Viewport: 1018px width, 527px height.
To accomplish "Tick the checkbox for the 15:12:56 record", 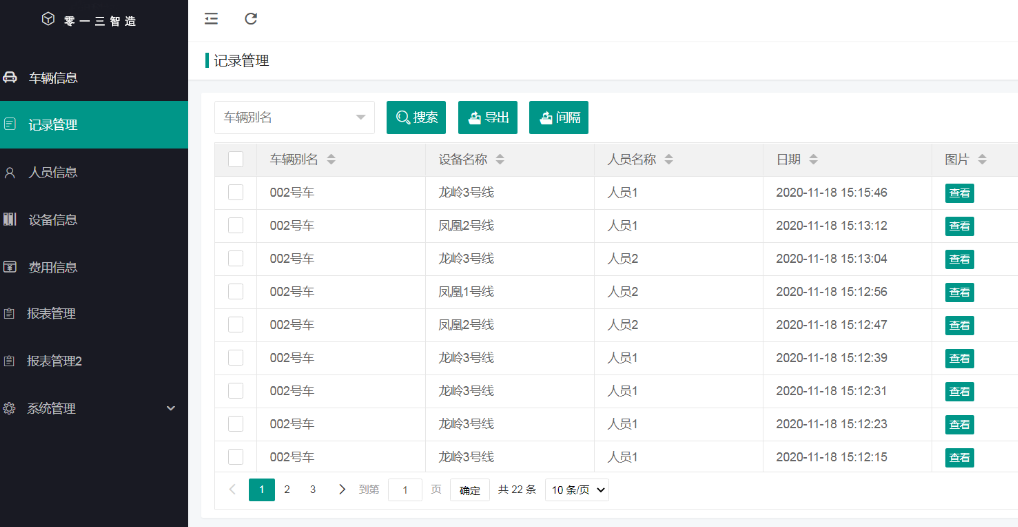I will point(236,291).
